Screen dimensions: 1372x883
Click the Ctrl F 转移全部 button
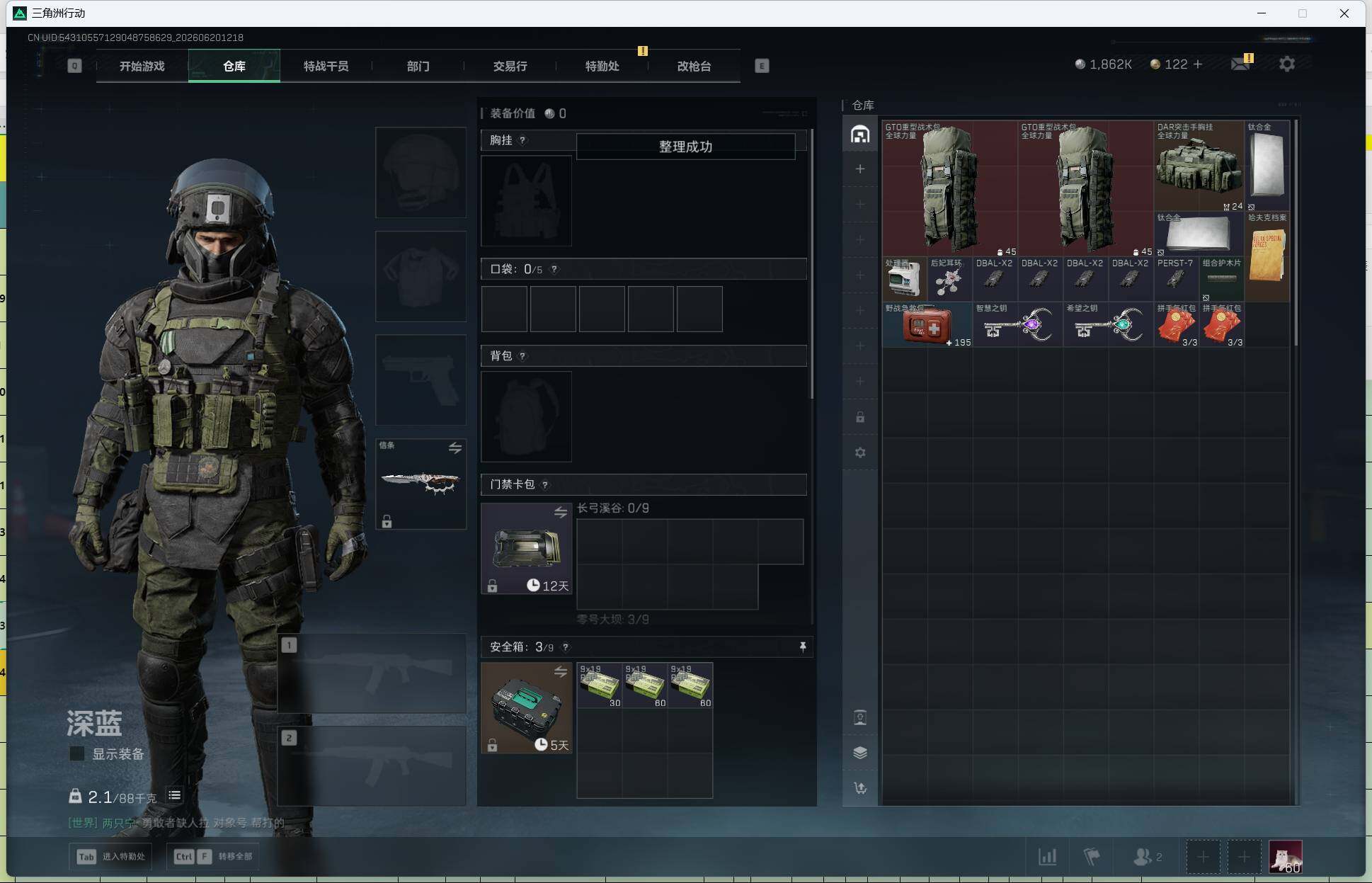click(x=213, y=857)
